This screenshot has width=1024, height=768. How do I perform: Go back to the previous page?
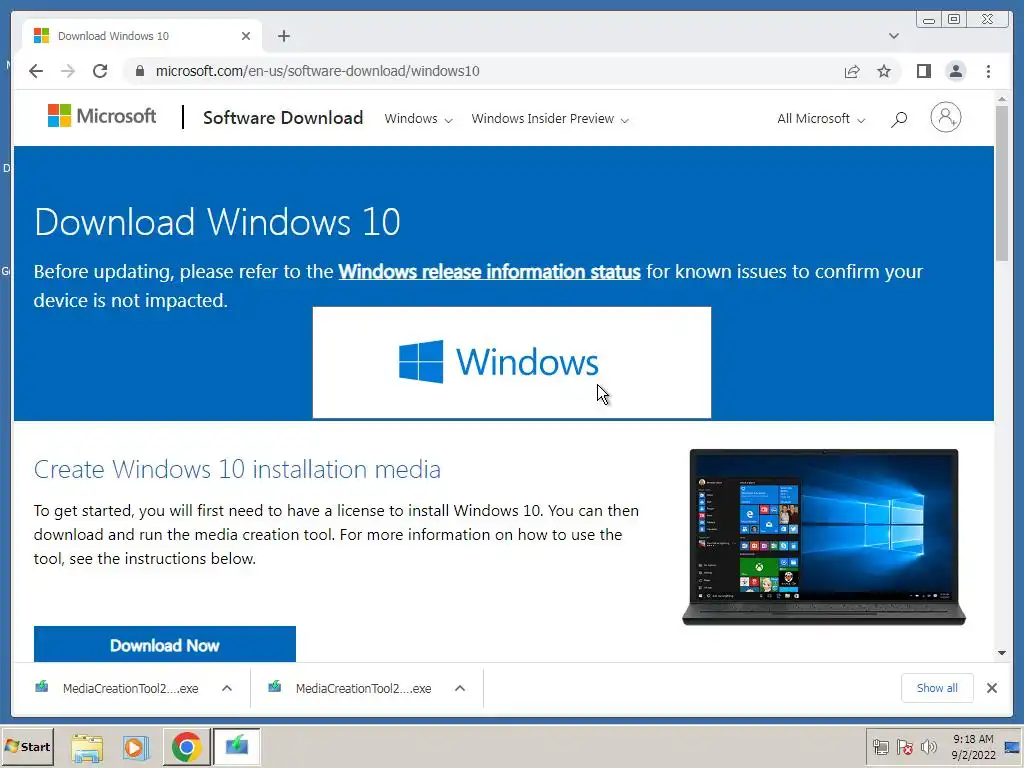[x=36, y=71]
